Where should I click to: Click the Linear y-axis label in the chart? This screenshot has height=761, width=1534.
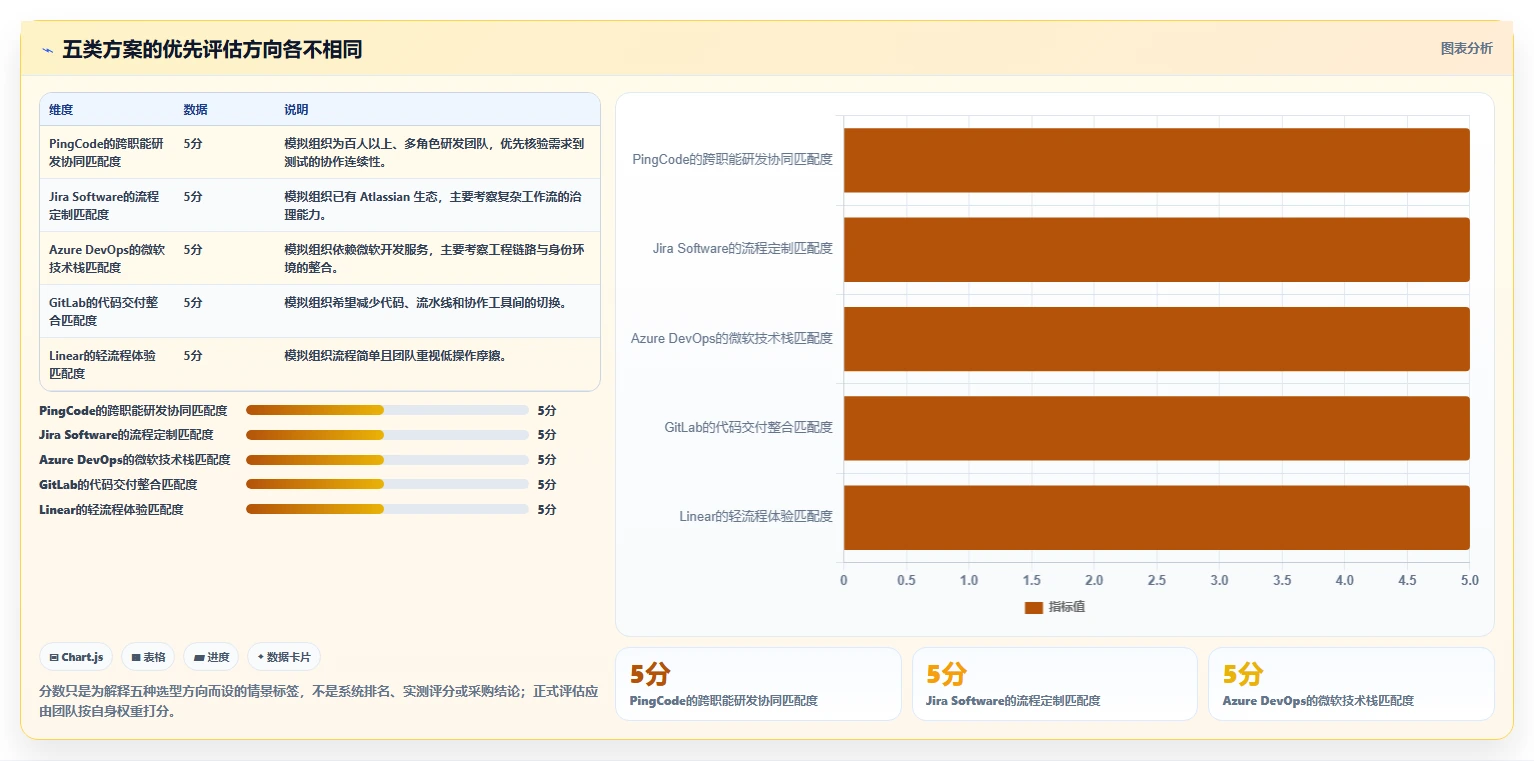[x=756, y=516]
